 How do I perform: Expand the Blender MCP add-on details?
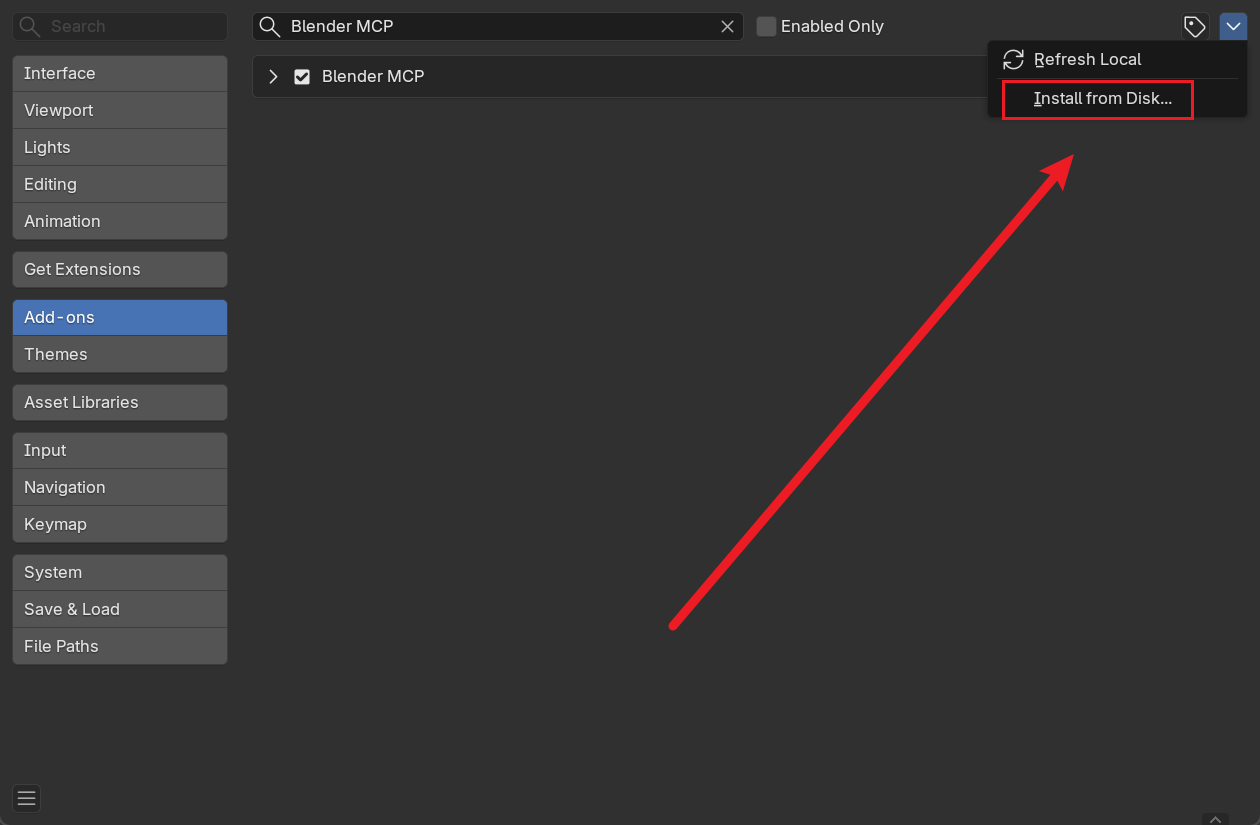pos(273,77)
